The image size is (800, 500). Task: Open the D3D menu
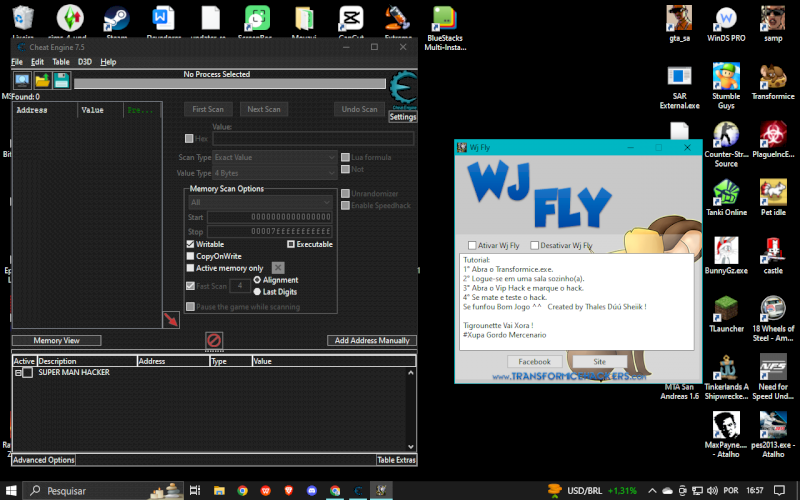[85, 62]
